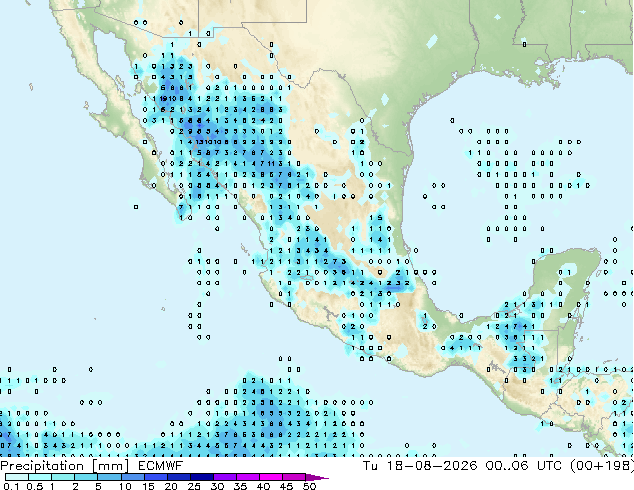The width and height of the screenshot is (634, 490).
Task: Click the legend swatch between 0.1 and 0.5
Action: coord(17,477)
